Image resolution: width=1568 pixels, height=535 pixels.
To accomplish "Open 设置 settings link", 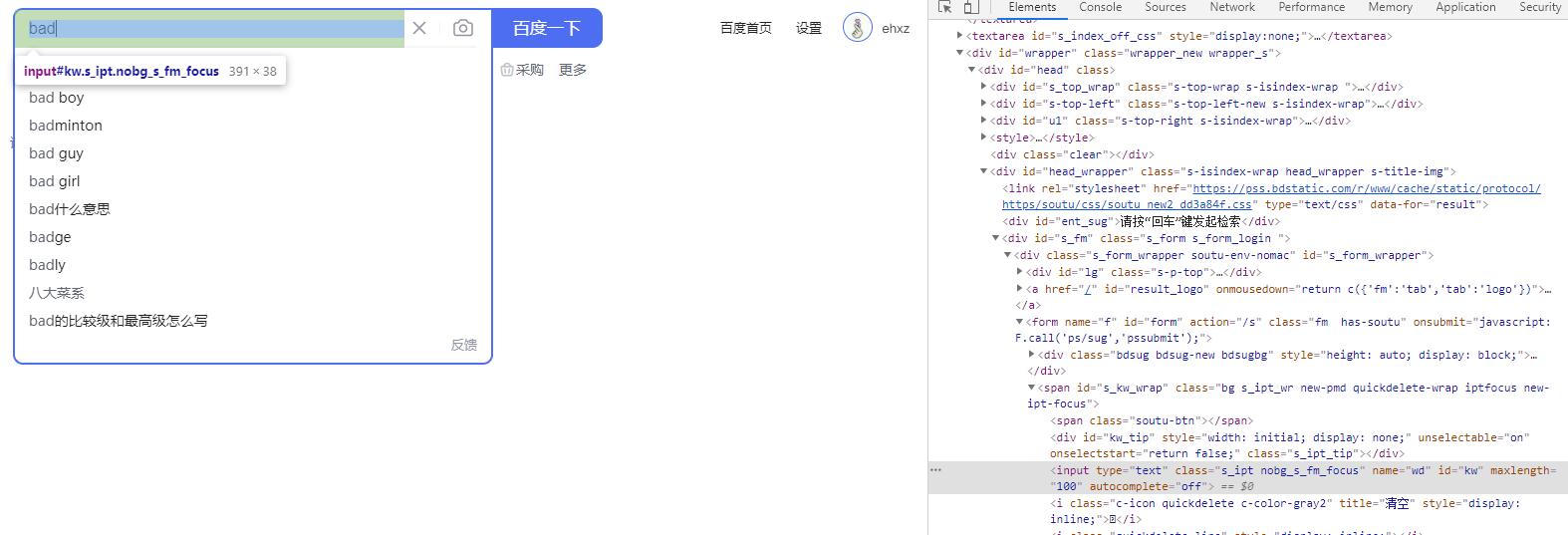I will tap(809, 28).
